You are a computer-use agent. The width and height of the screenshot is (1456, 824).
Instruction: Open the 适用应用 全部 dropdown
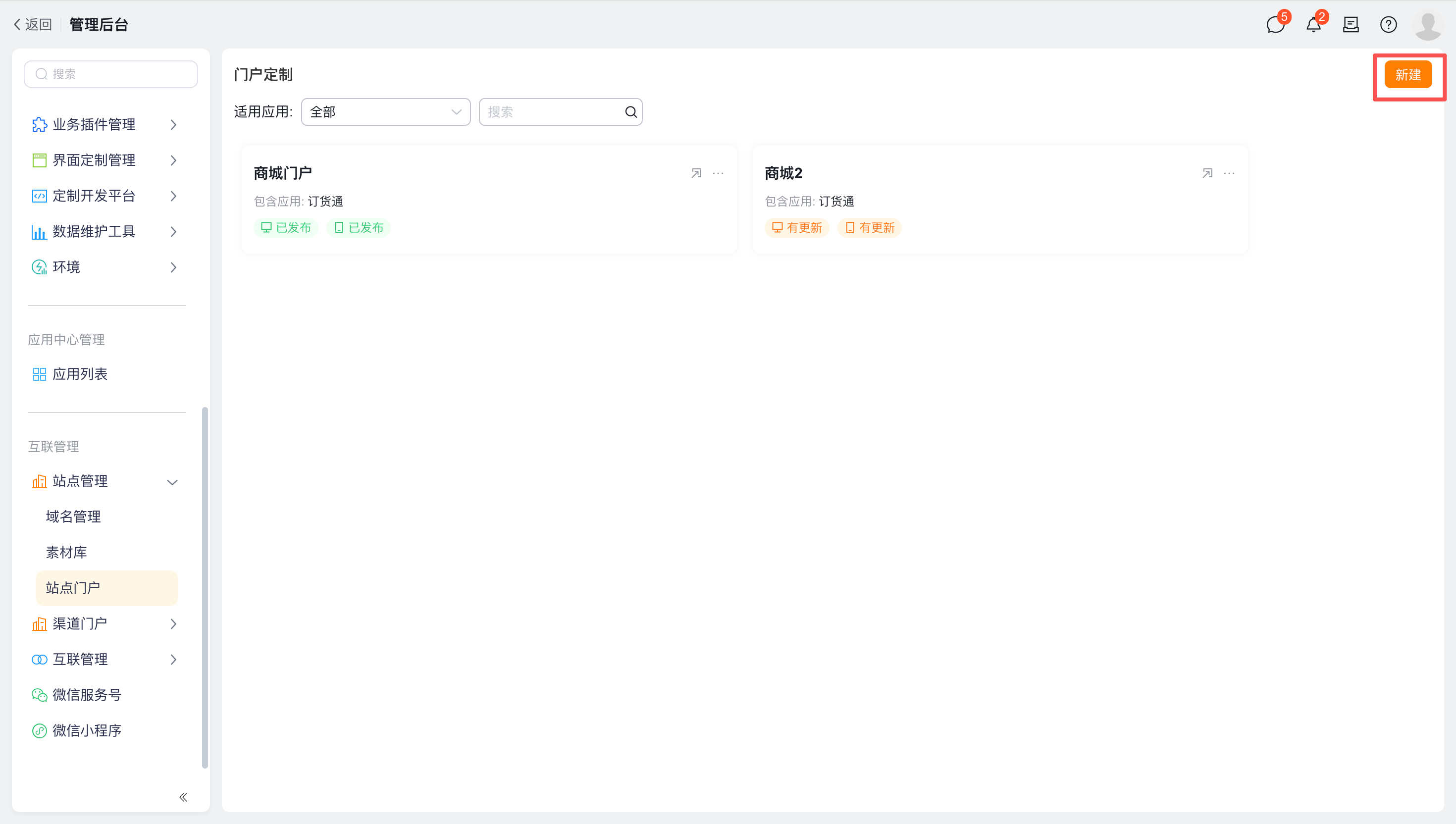click(x=385, y=112)
